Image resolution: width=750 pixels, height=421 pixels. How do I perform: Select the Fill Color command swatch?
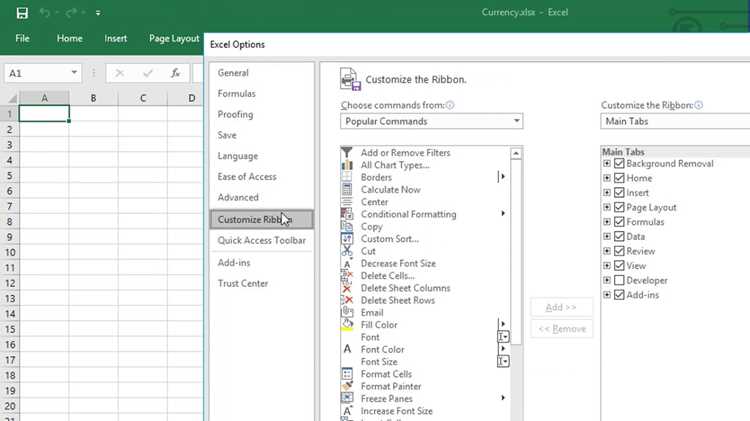point(347,325)
